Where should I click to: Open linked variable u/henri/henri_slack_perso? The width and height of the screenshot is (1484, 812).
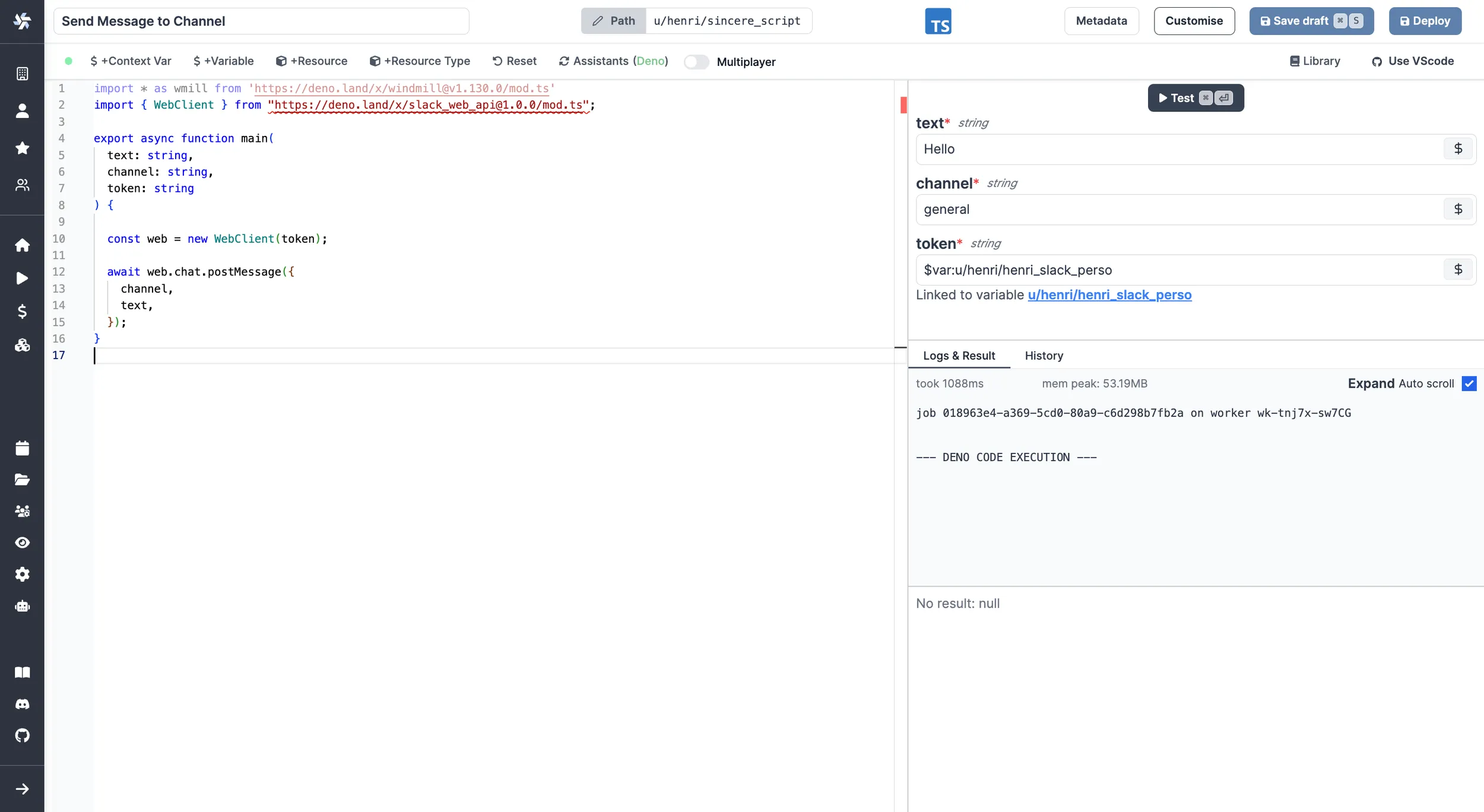pos(1109,295)
